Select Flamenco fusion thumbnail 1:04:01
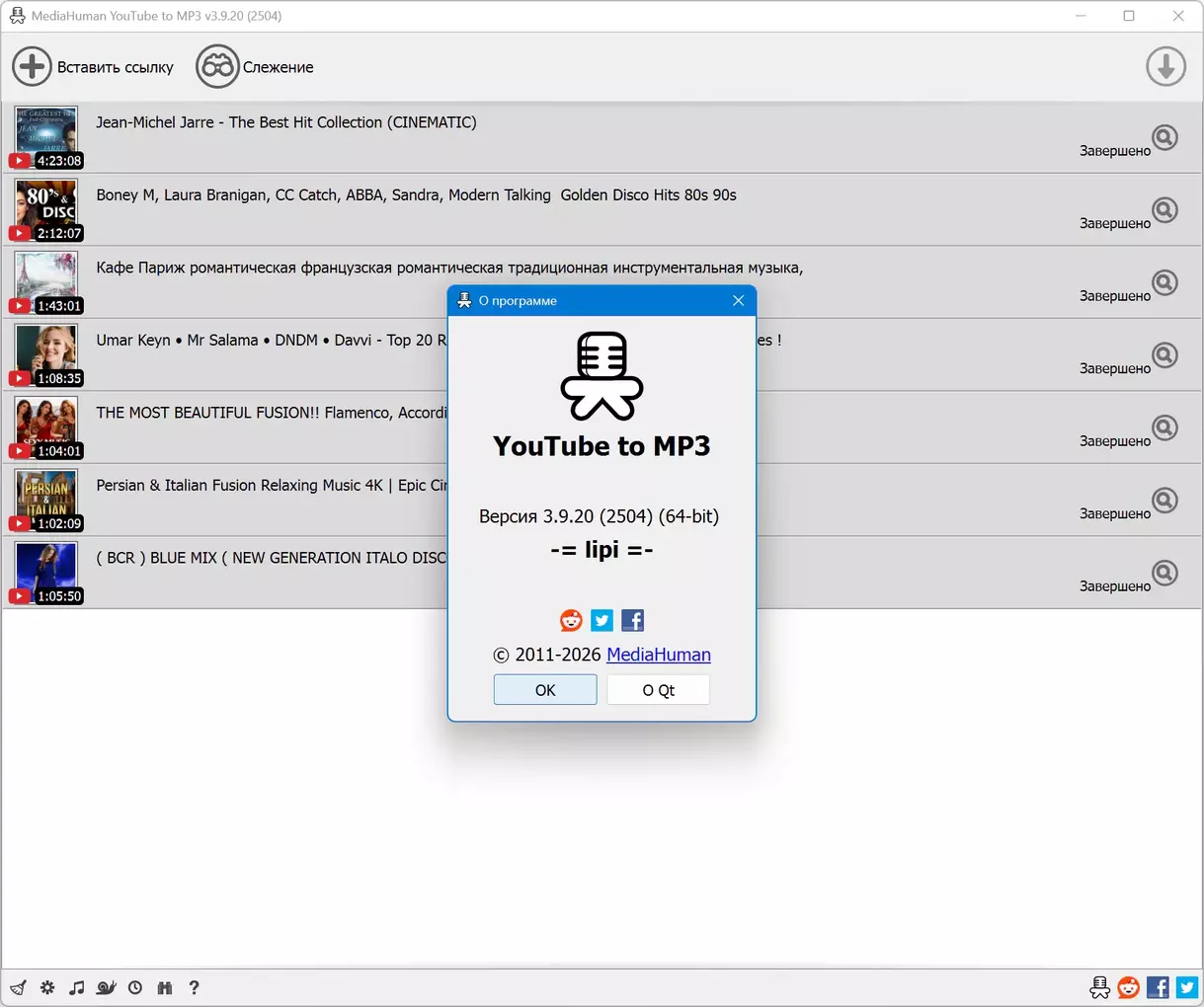Viewport: 1204px width, 1007px height. (45, 427)
